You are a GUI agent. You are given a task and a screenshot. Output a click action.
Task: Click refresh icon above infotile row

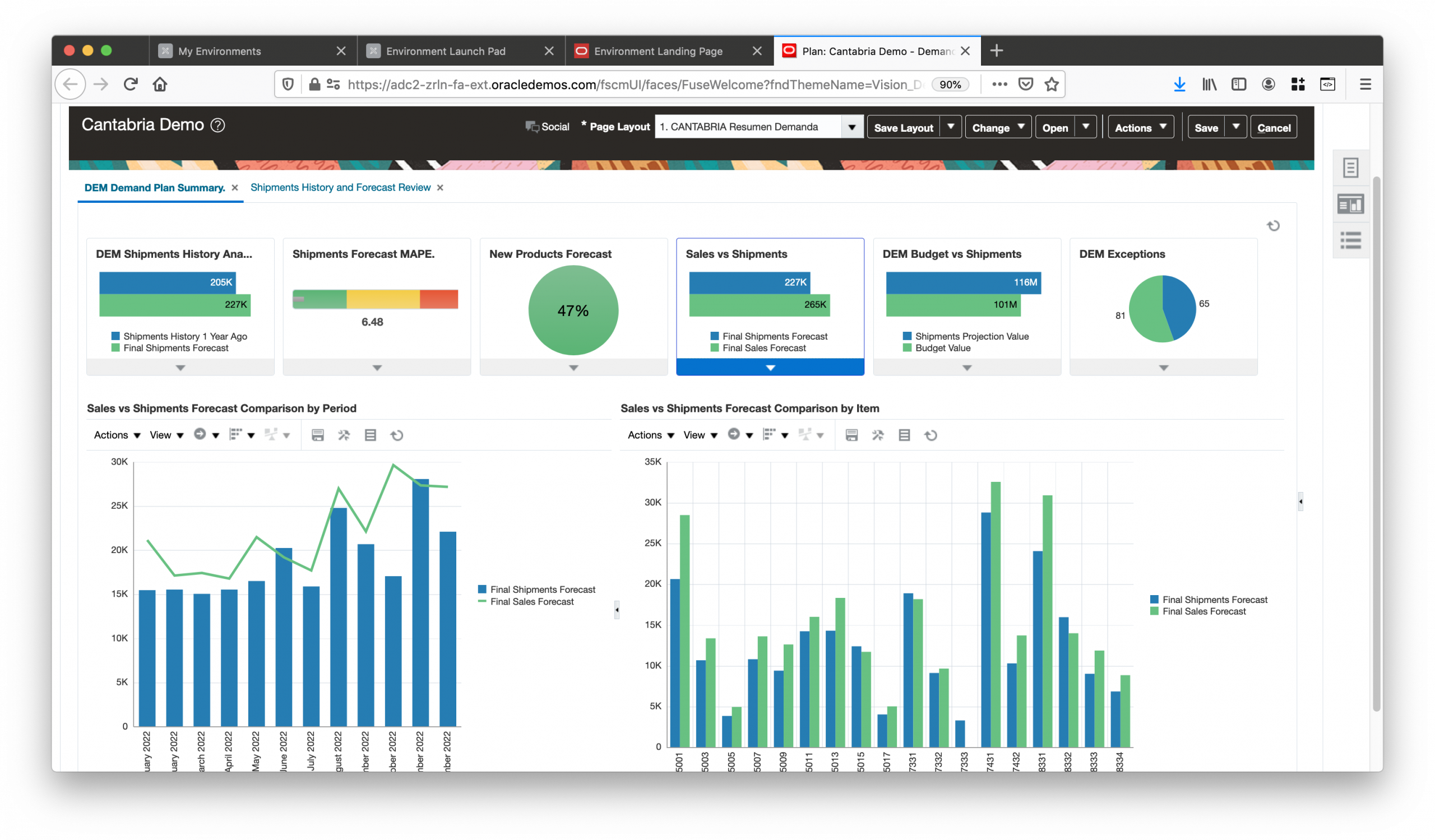pos(1273,226)
